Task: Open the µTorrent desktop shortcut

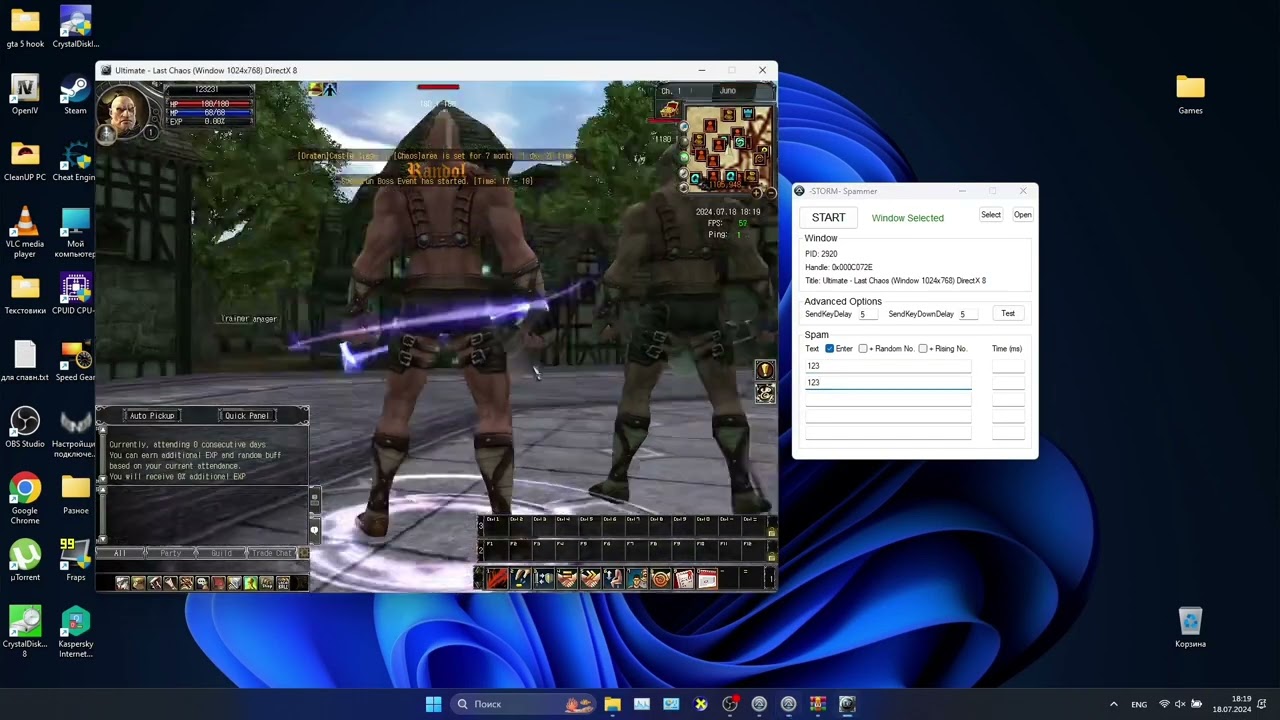Action: click(x=25, y=562)
